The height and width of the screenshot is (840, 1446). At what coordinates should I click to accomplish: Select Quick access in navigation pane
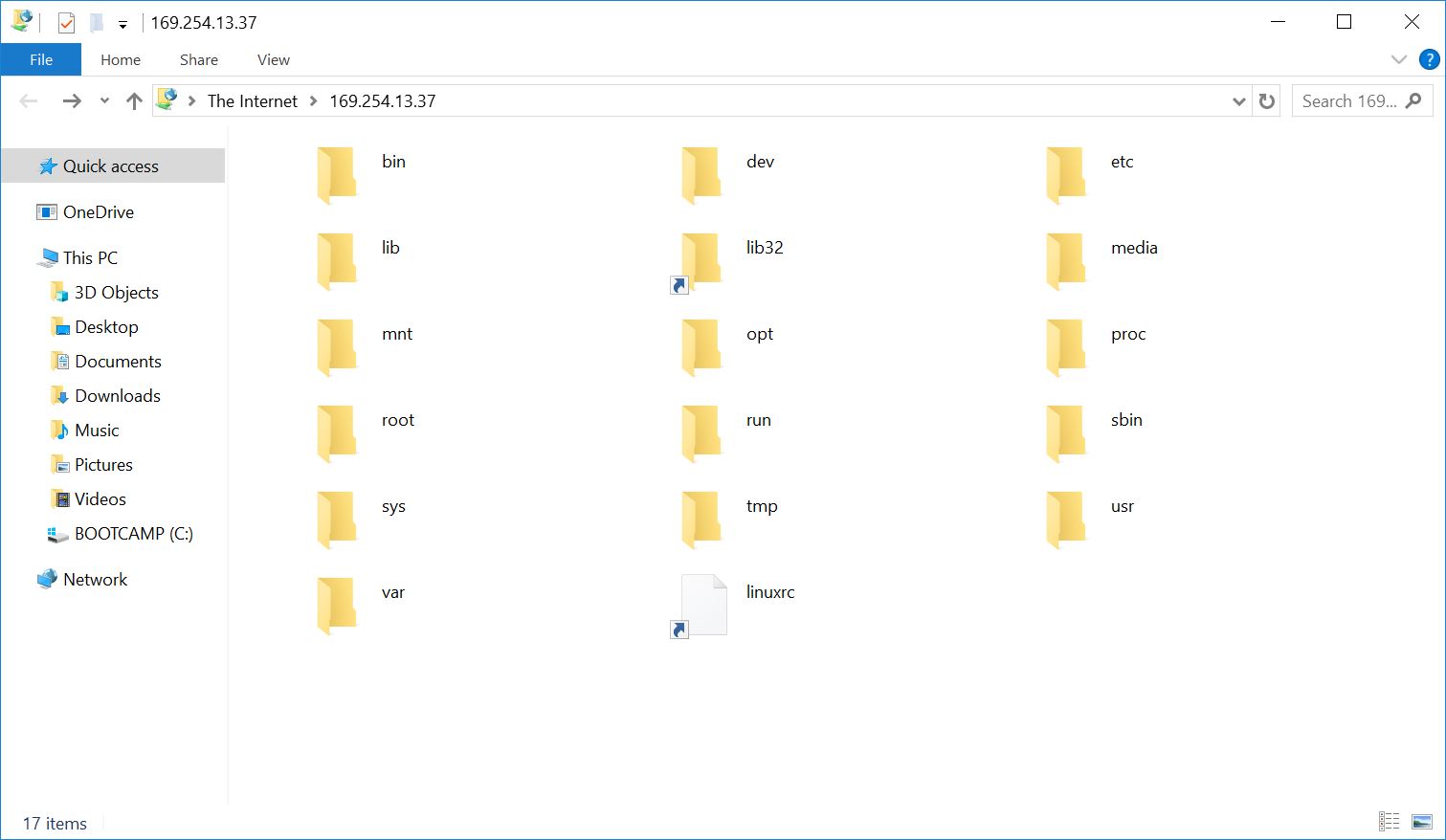coord(113,166)
